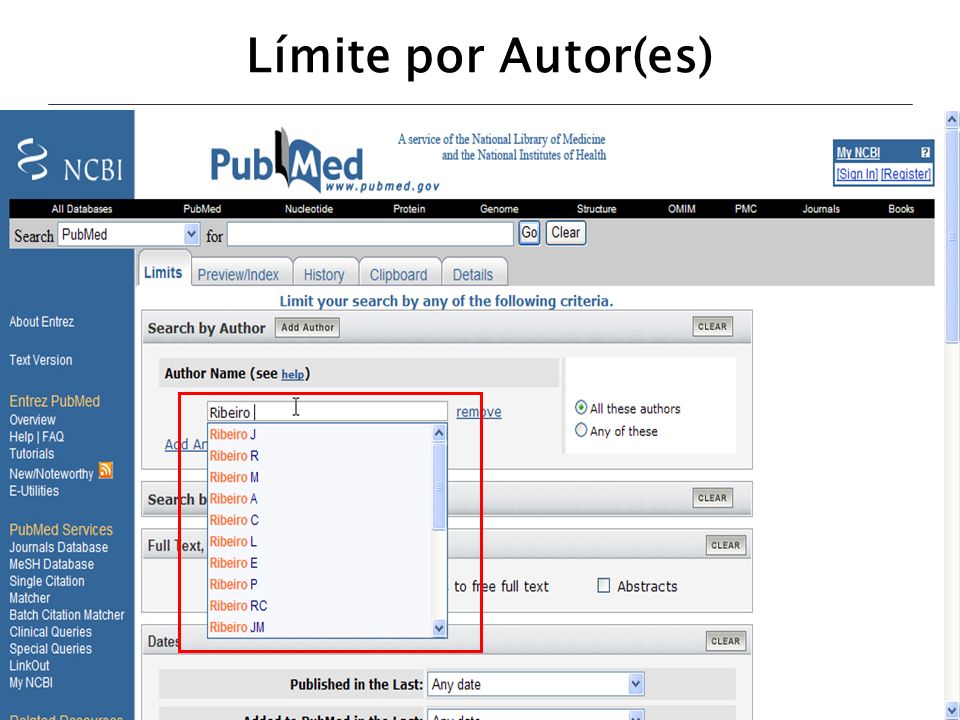This screenshot has width=960, height=720.
Task: Open About Entrez in sidebar
Action: click(42, 321)
